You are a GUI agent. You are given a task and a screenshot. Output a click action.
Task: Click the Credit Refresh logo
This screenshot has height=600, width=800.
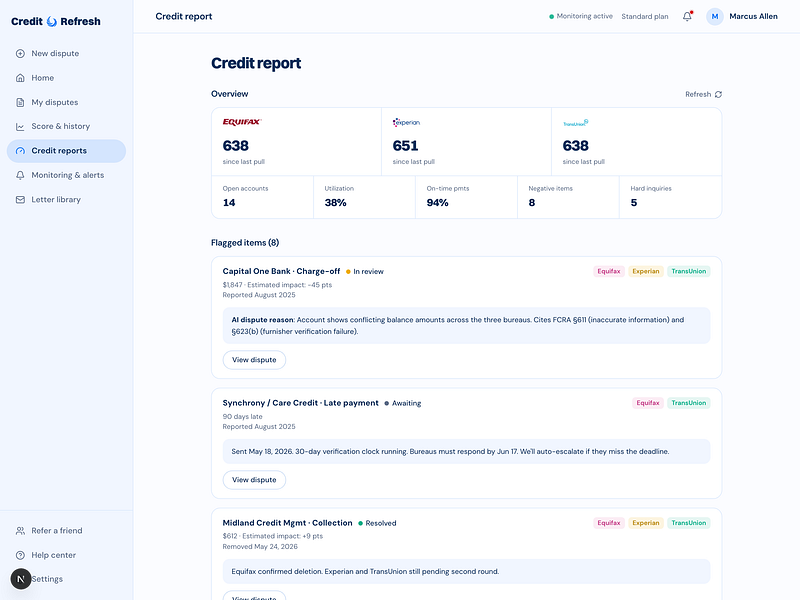coord(56,21)
